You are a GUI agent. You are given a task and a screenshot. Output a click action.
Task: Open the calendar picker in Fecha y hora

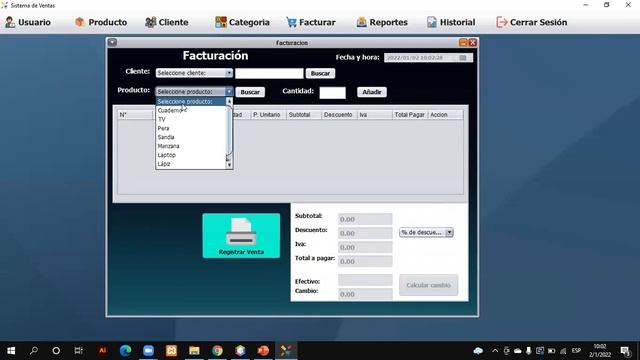click(x=463, y=58)
